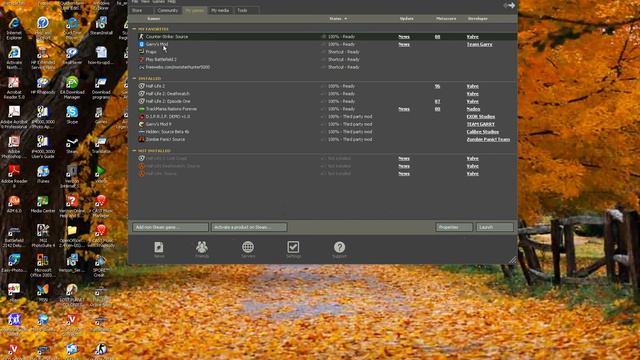
Task: Open the View menu
Action: tap(145, 2)
